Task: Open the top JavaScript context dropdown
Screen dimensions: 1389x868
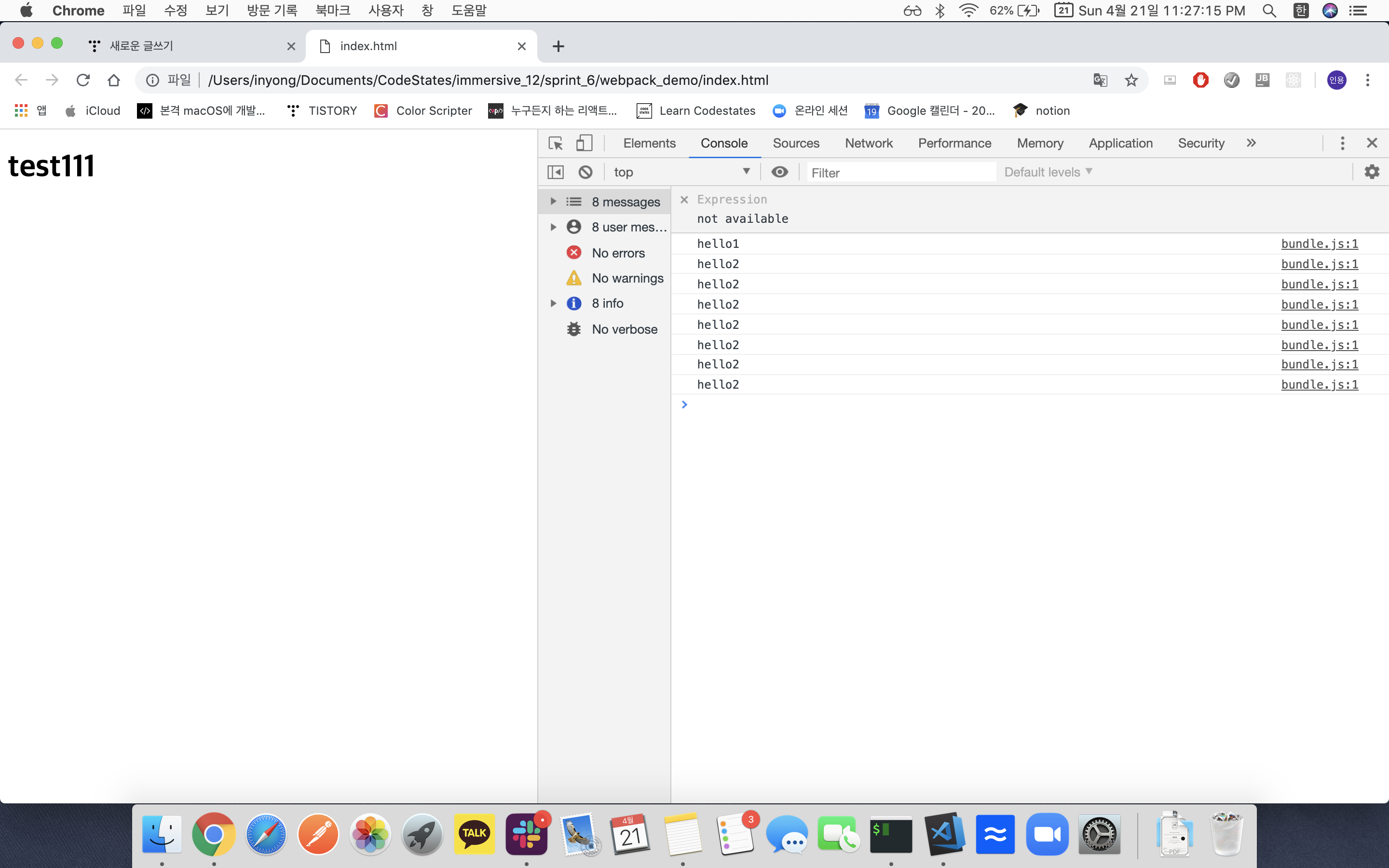Action: coord(681,172)
